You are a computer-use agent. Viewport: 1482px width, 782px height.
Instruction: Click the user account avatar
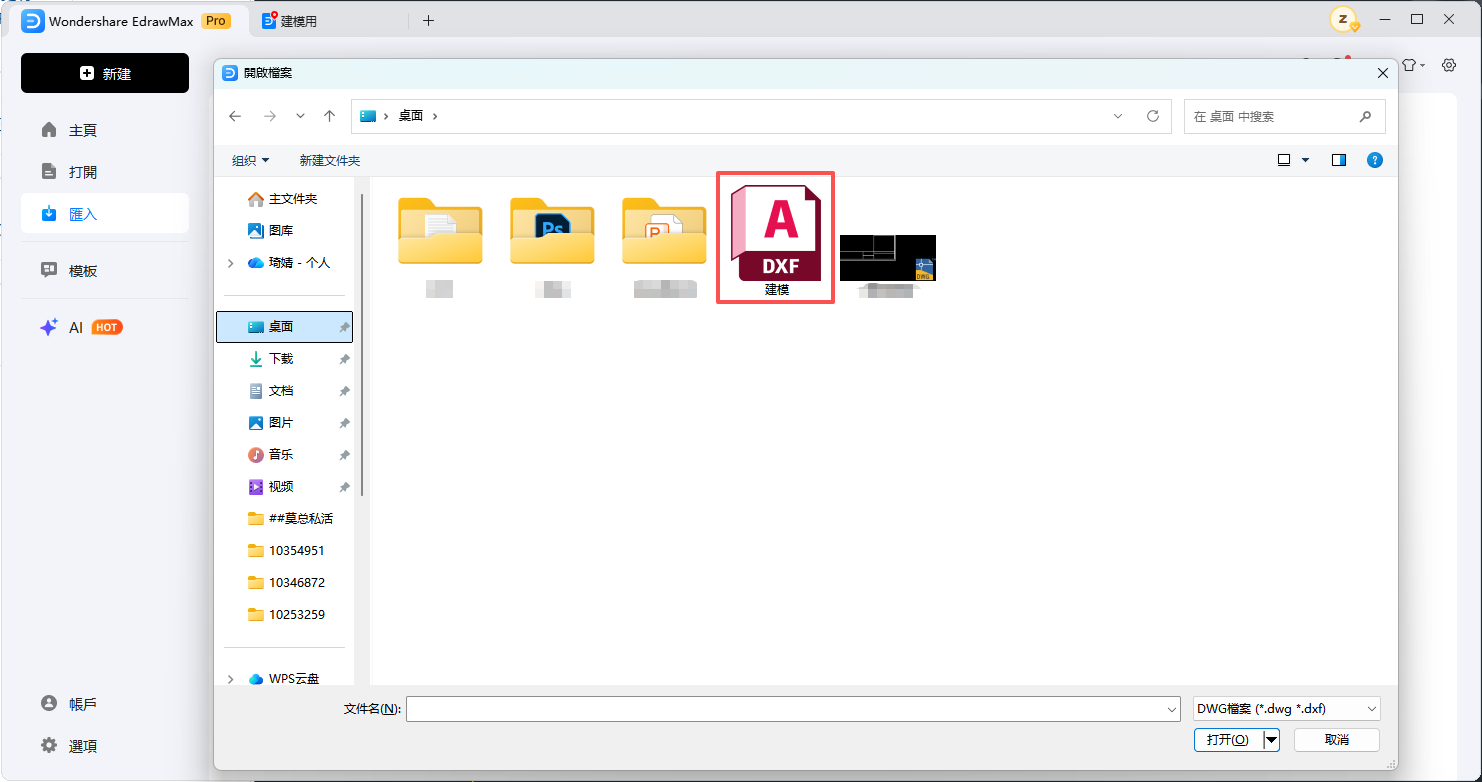pyautogui.click(x=1343, y=20)
